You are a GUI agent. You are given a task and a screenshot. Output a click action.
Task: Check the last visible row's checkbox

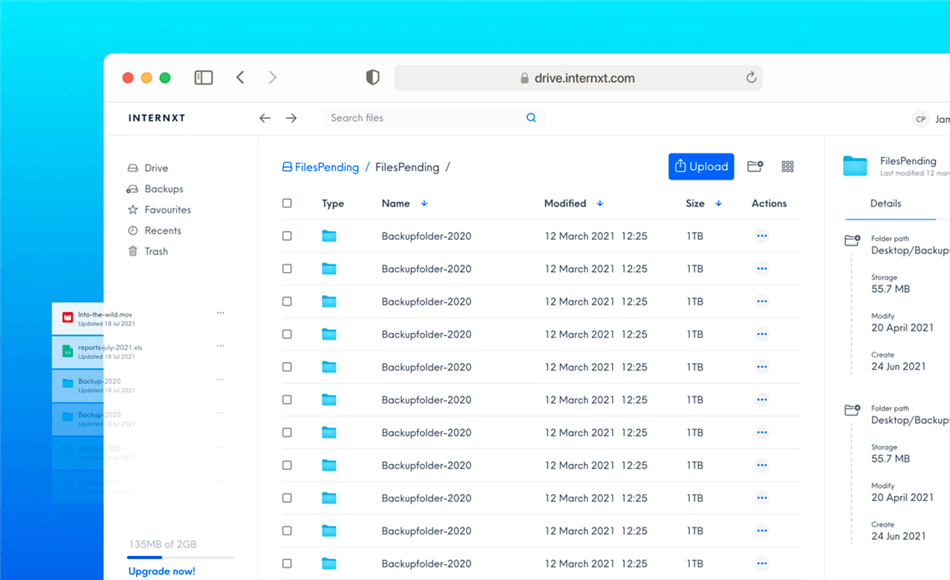point(287,563)
